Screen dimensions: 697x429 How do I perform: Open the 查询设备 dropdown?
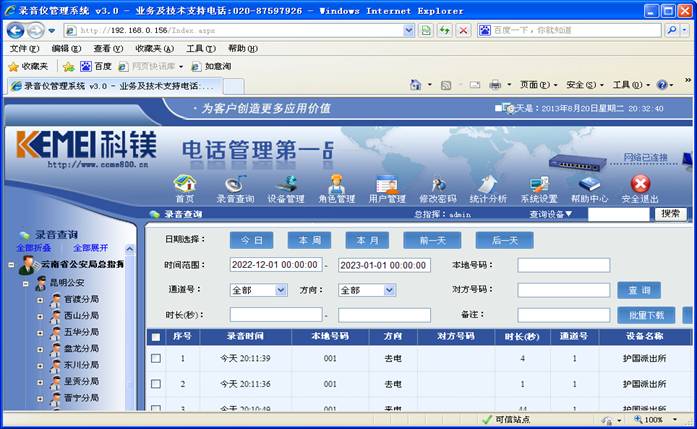550,214
